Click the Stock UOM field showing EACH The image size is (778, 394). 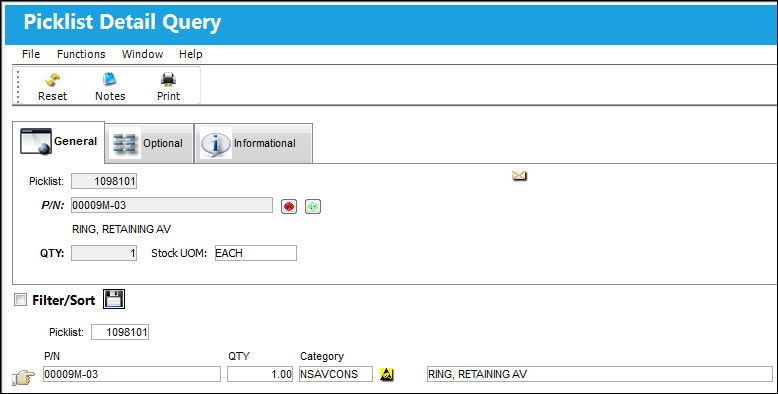pyautogui.click(x=256, y=253)
